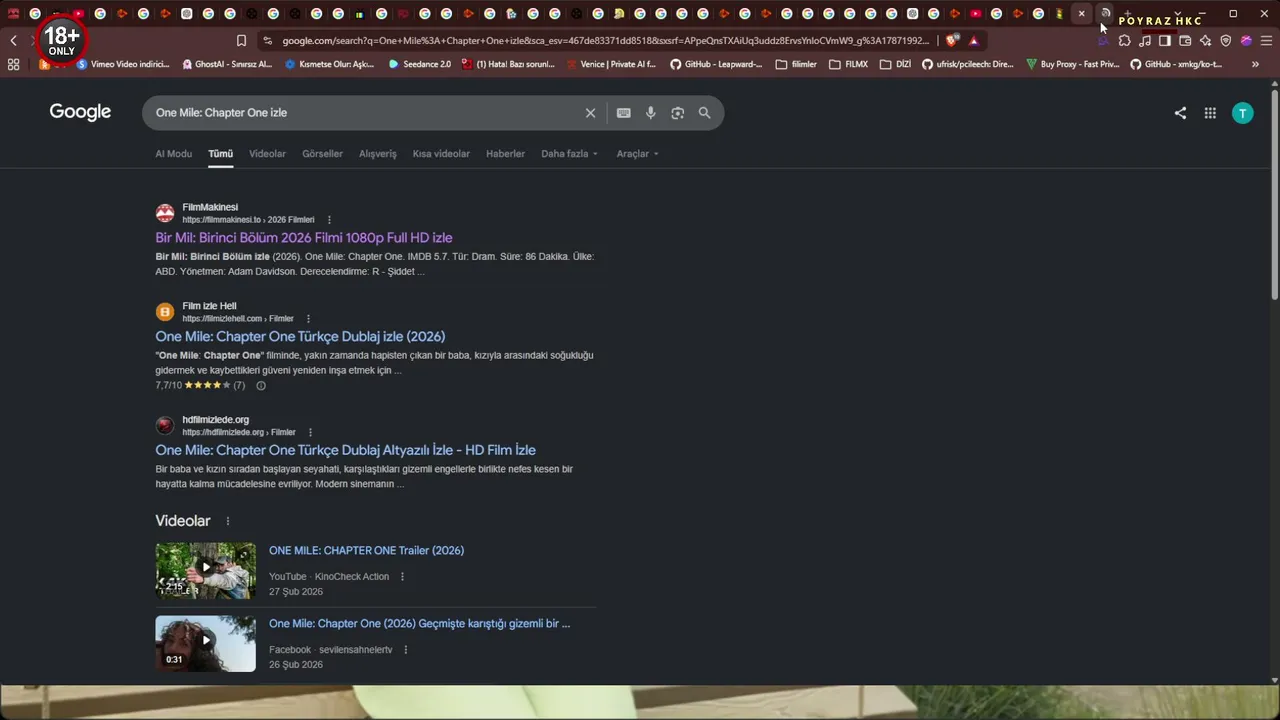Expand the Araçlar tools dropdown
This screenshot has width=1280, height=720.
[x=637, y=154]
